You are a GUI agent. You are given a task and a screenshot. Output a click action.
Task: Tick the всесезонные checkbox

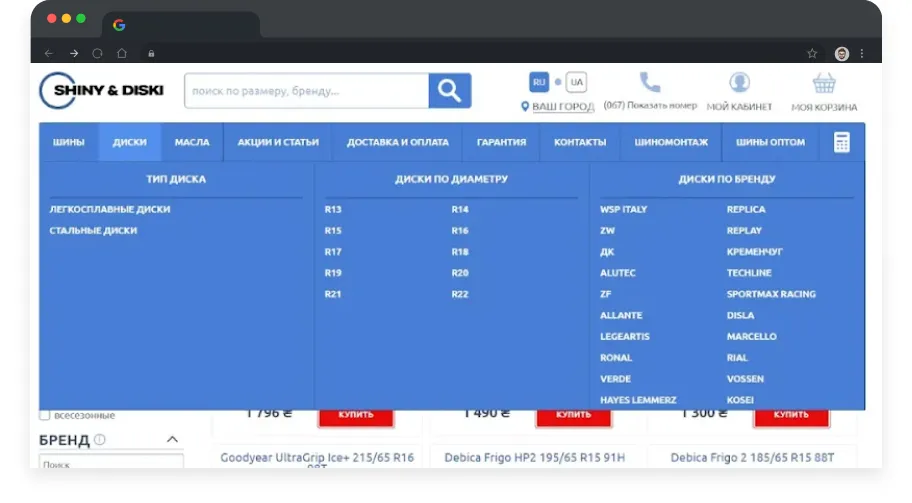coord(45,415)
